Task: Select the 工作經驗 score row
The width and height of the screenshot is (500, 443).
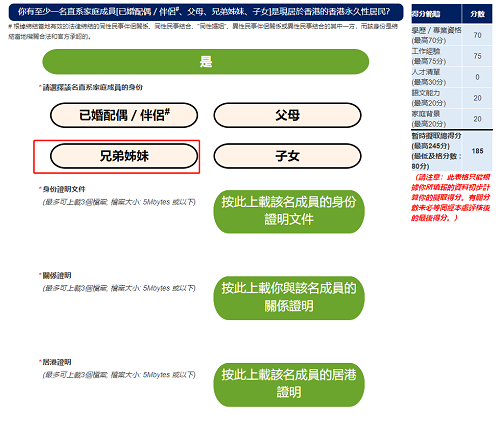Action: pyautogui.click(x=452, y=56)
